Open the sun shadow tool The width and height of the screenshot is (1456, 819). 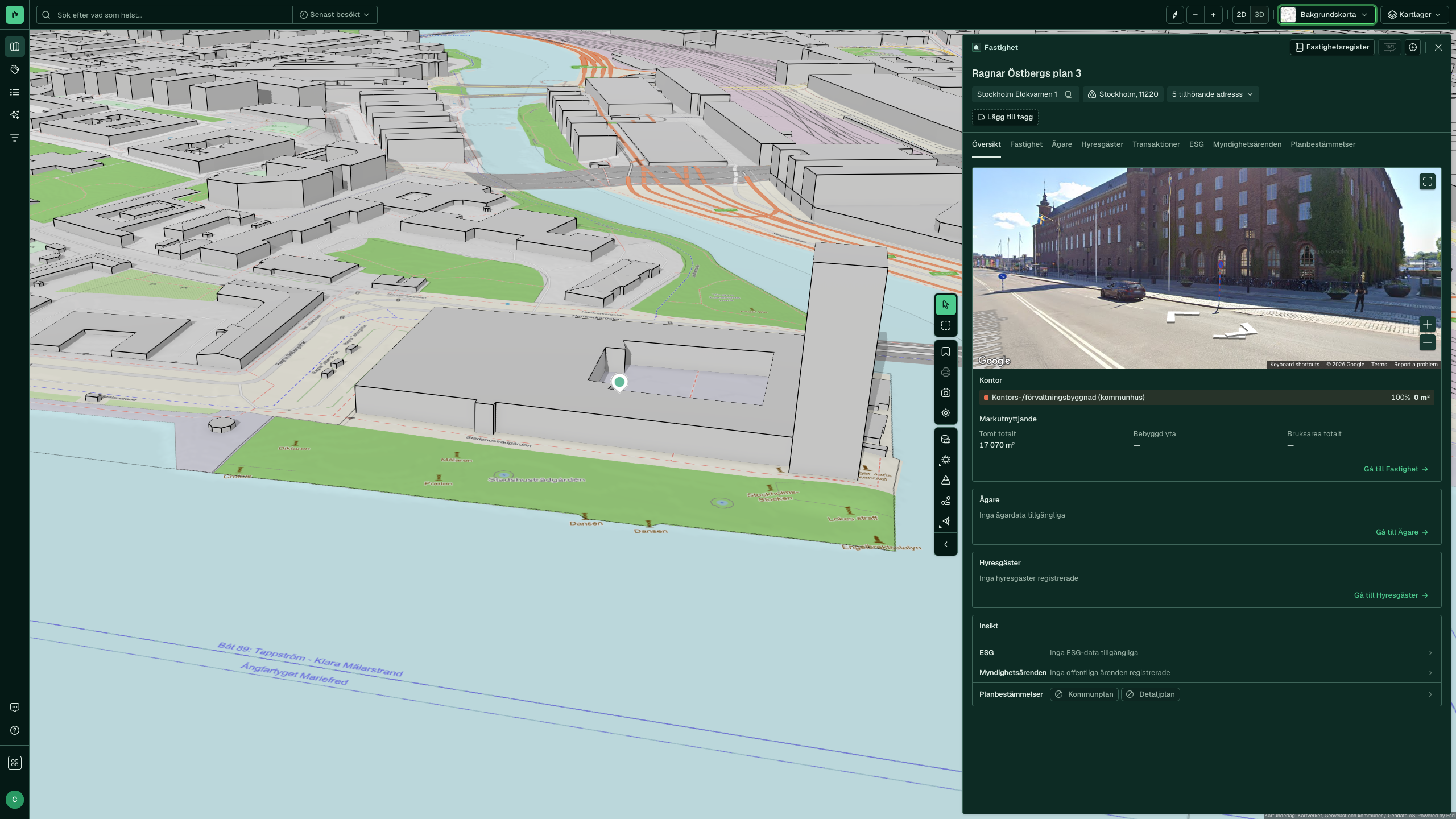(946, 460)
